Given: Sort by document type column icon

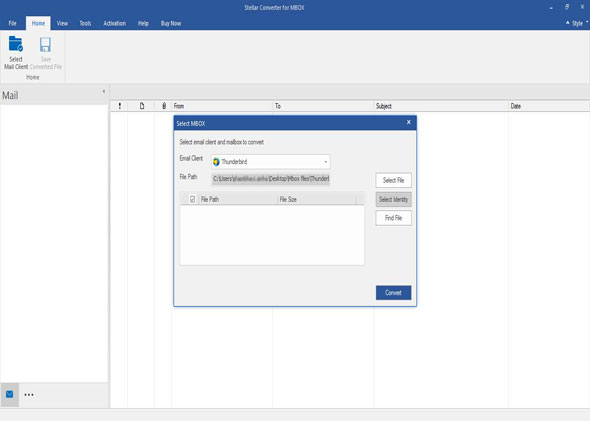Looking at the screenshot, I should coord(142,106).
